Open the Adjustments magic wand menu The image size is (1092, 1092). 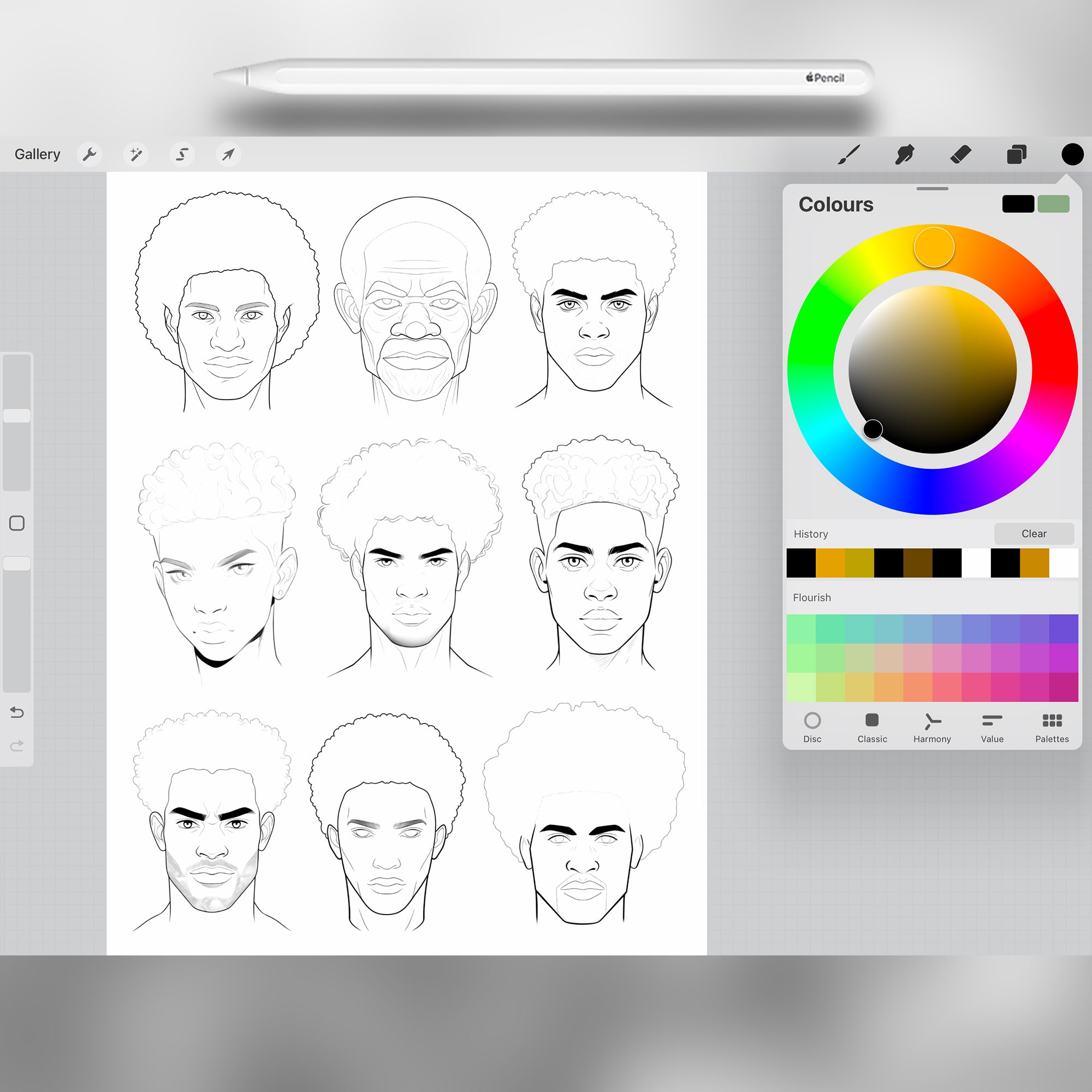tap(135, 155)
